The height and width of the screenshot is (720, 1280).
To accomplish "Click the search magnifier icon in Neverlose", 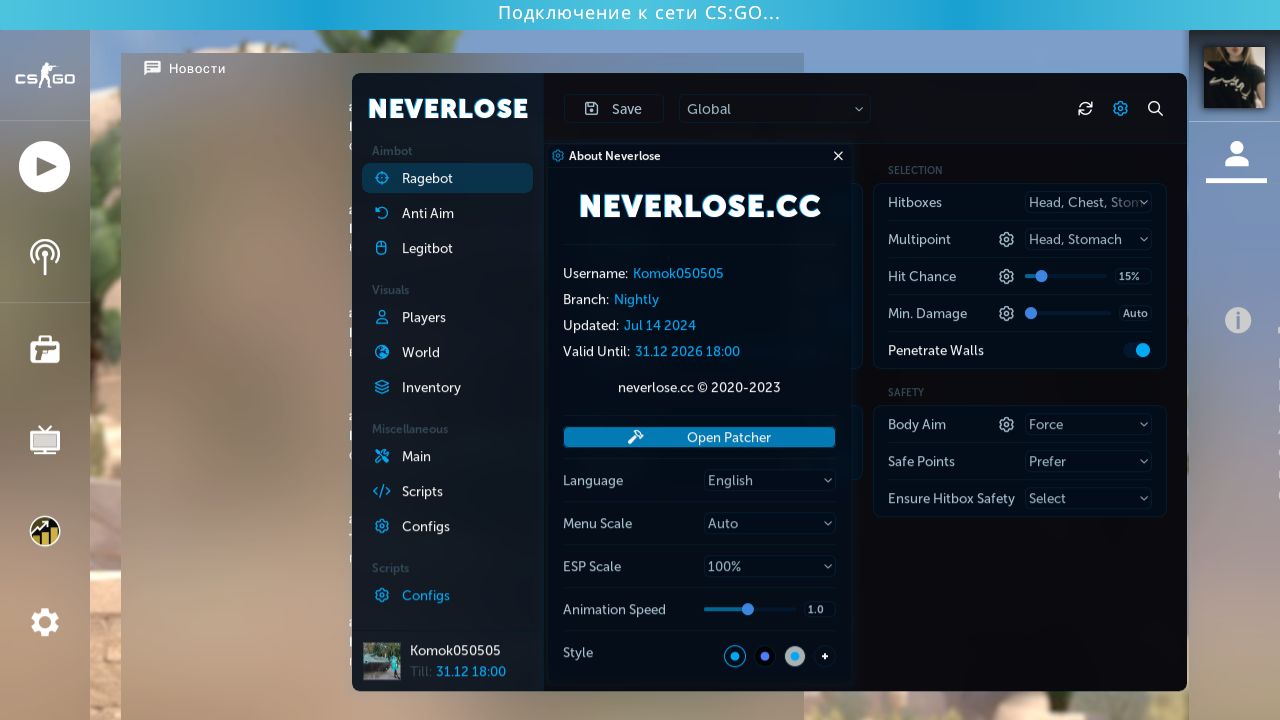I will click(1155, 109).
